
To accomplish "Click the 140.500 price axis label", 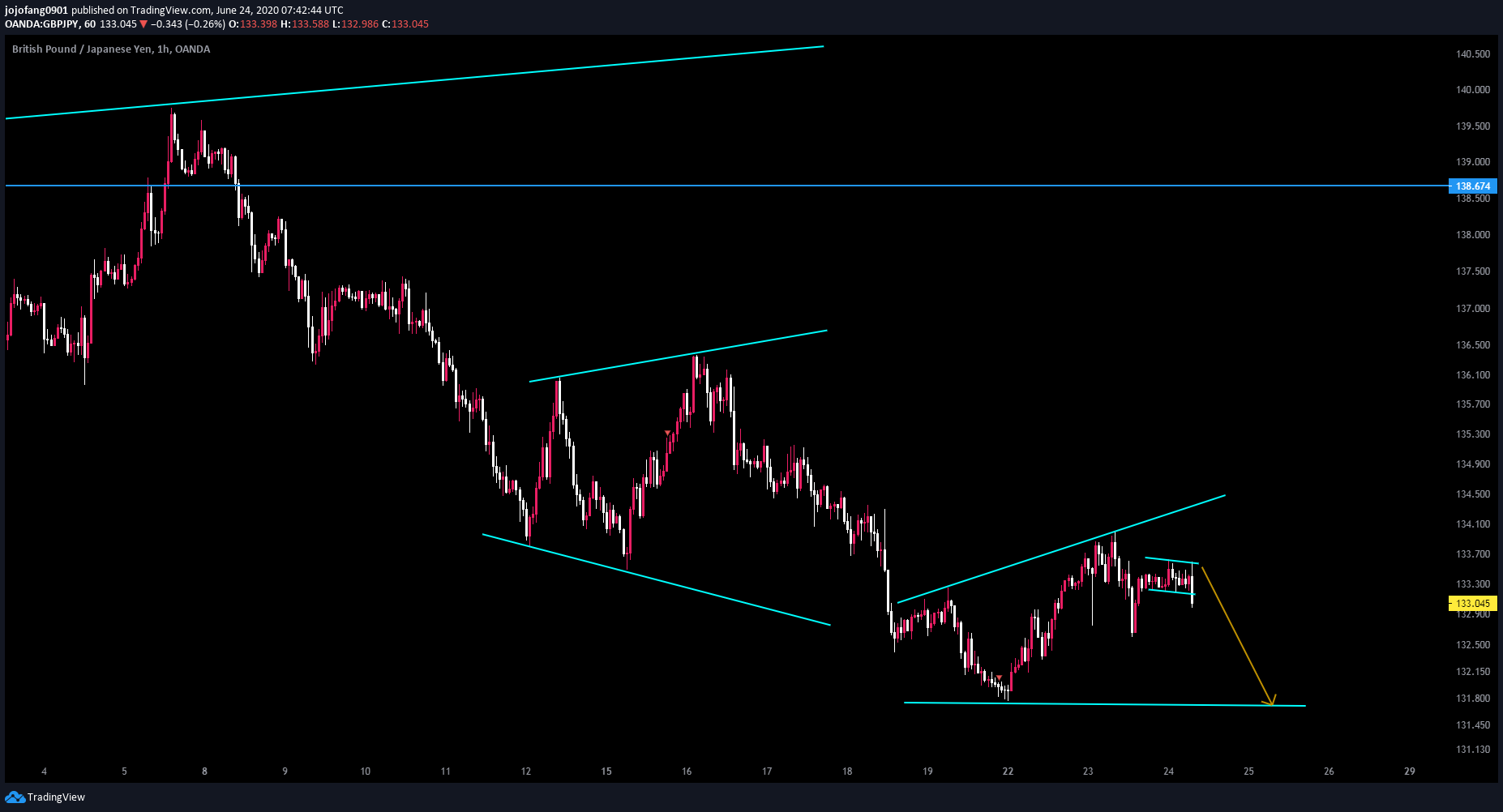I will coord(1473,54).
